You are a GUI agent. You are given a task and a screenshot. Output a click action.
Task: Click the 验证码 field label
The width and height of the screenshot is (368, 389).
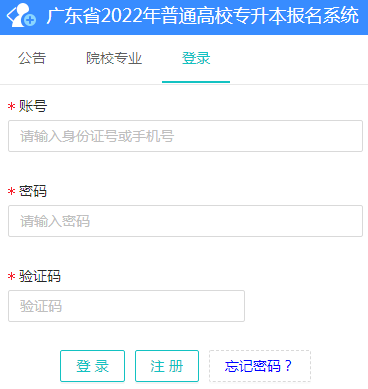click(x=40, y=276)
